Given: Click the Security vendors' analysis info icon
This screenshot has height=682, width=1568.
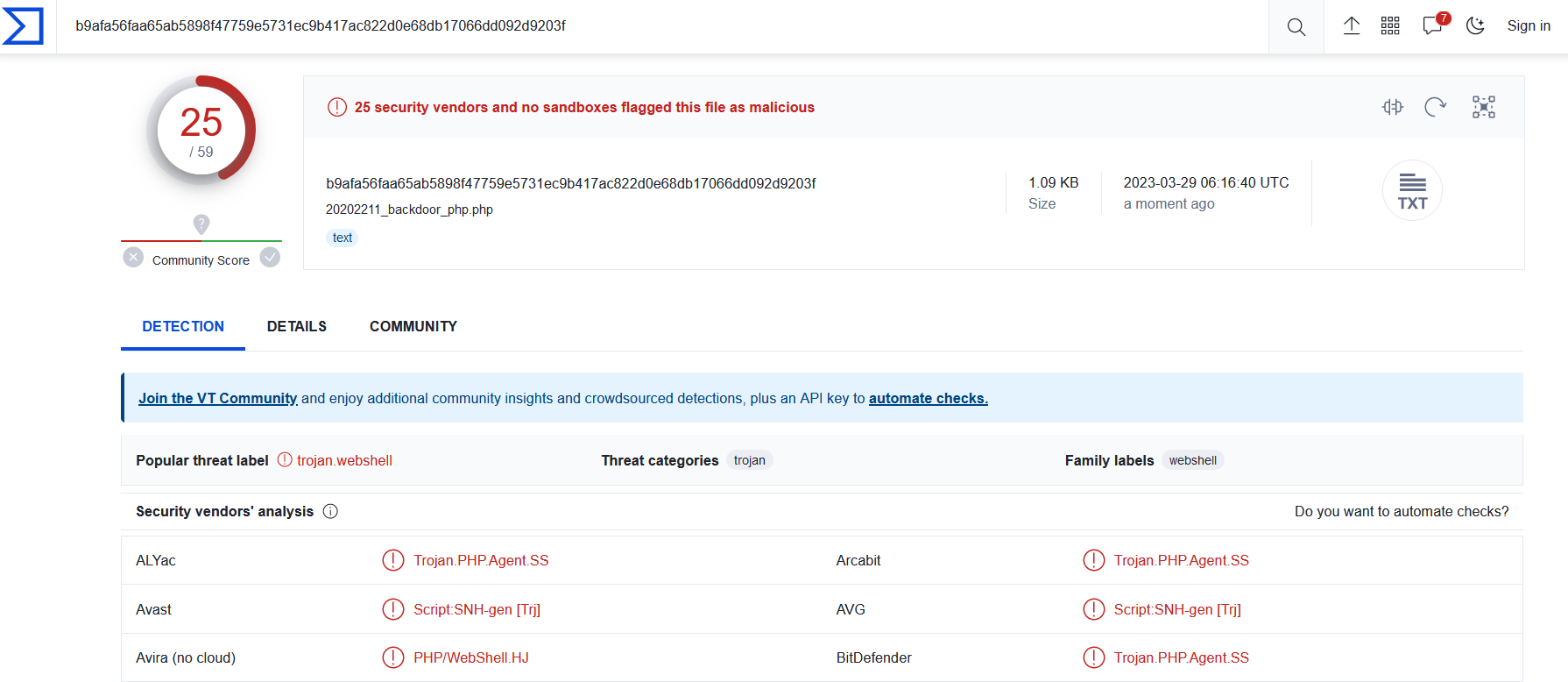Looking at the screenshot, I should pyautogui.click(x=330, y=512).
